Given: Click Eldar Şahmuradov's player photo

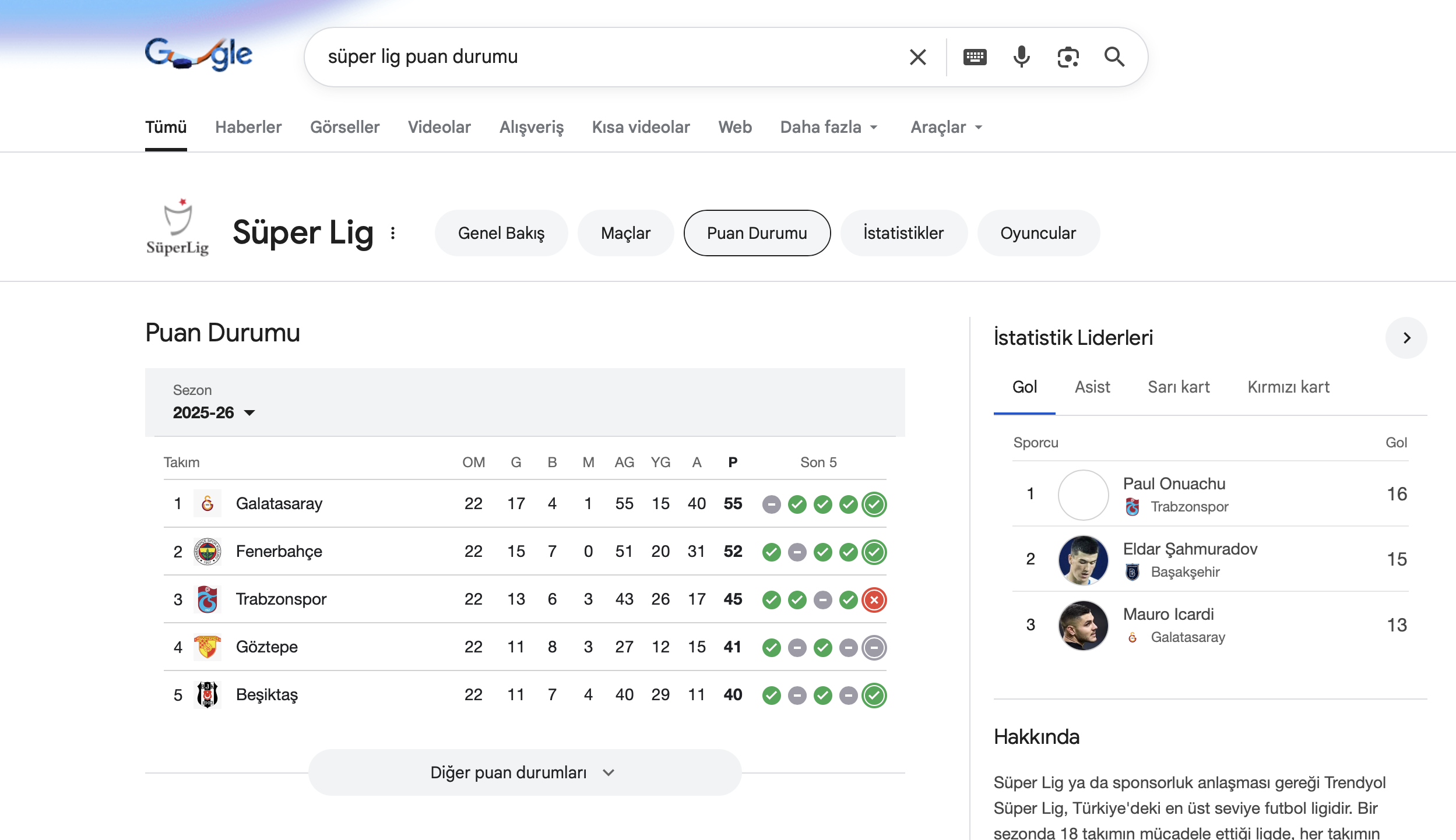Looking at the screenshot, I should click(x=1083, y=560).
